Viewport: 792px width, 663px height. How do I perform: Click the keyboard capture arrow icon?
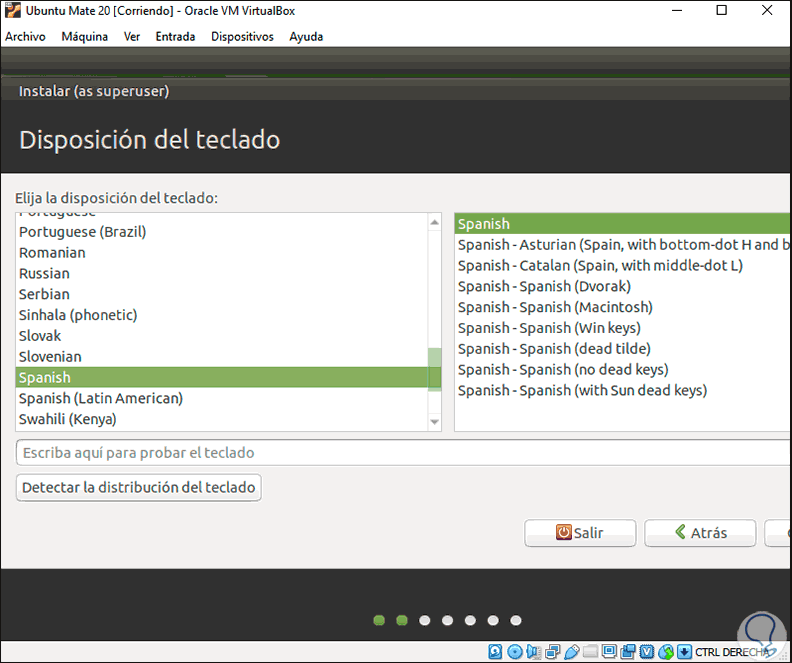coord(684,652)
